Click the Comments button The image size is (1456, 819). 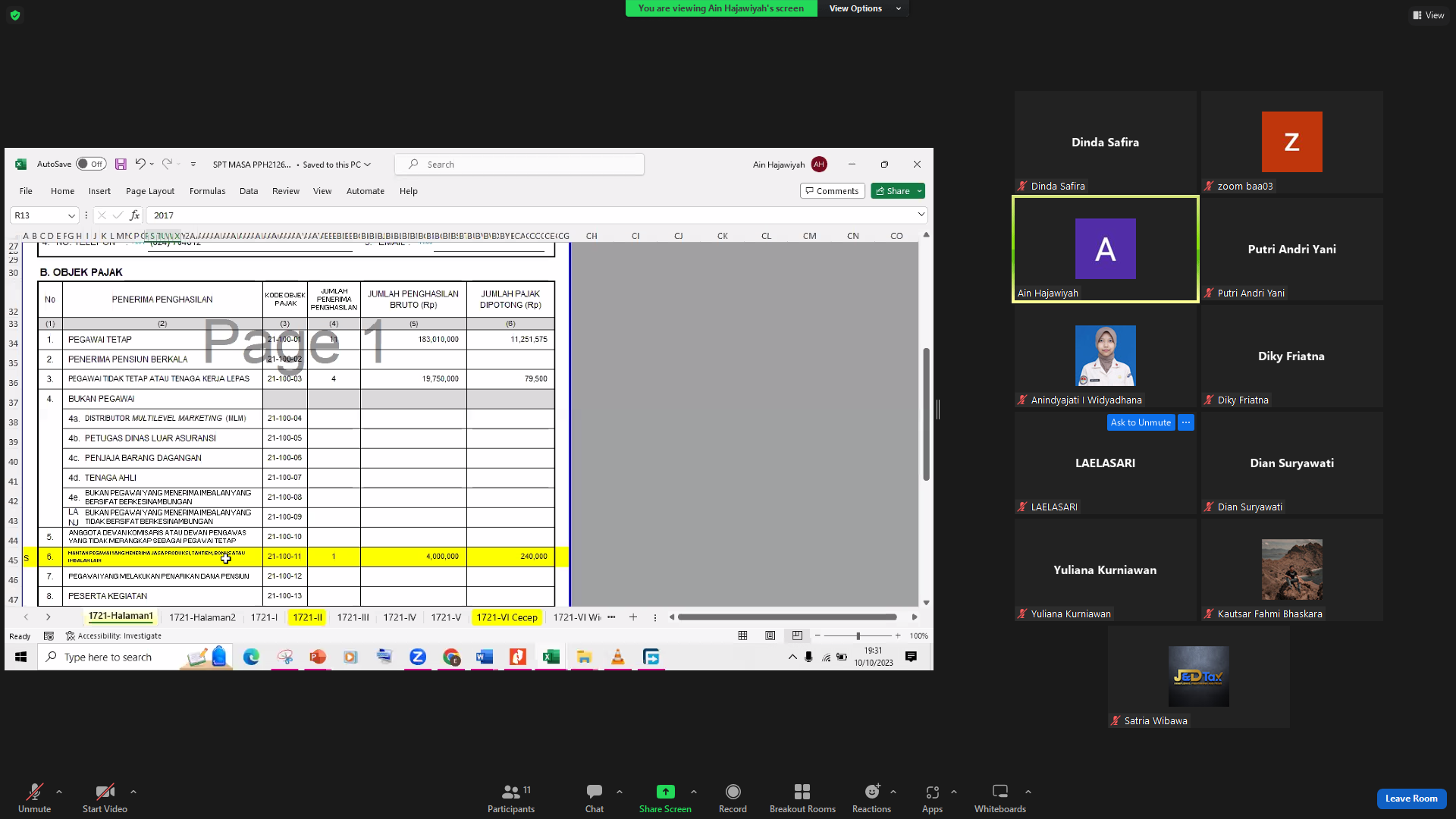[x=833, y=191]
